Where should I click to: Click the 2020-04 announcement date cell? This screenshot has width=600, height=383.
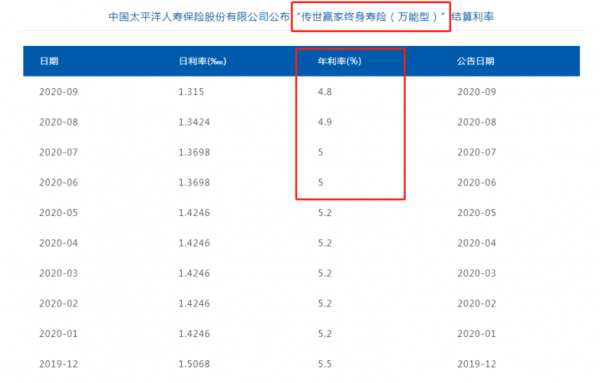pos(477,243)
